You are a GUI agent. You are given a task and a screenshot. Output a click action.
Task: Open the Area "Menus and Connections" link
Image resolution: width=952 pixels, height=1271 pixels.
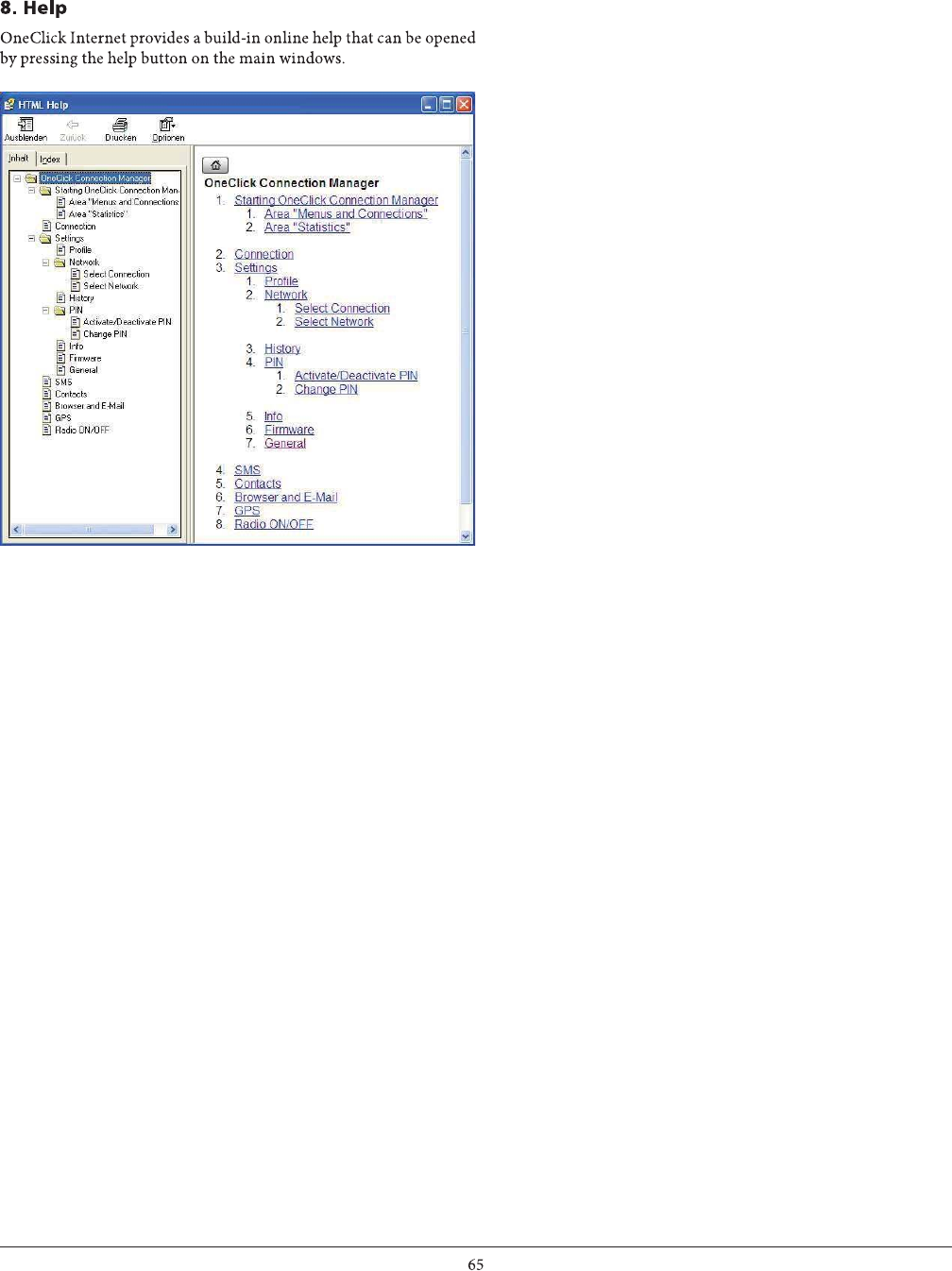click(346, 214)
